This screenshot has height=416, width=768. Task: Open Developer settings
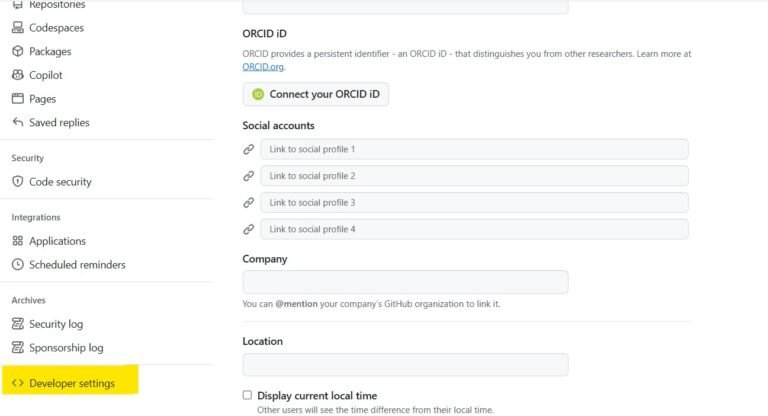[x=72, y=383]
